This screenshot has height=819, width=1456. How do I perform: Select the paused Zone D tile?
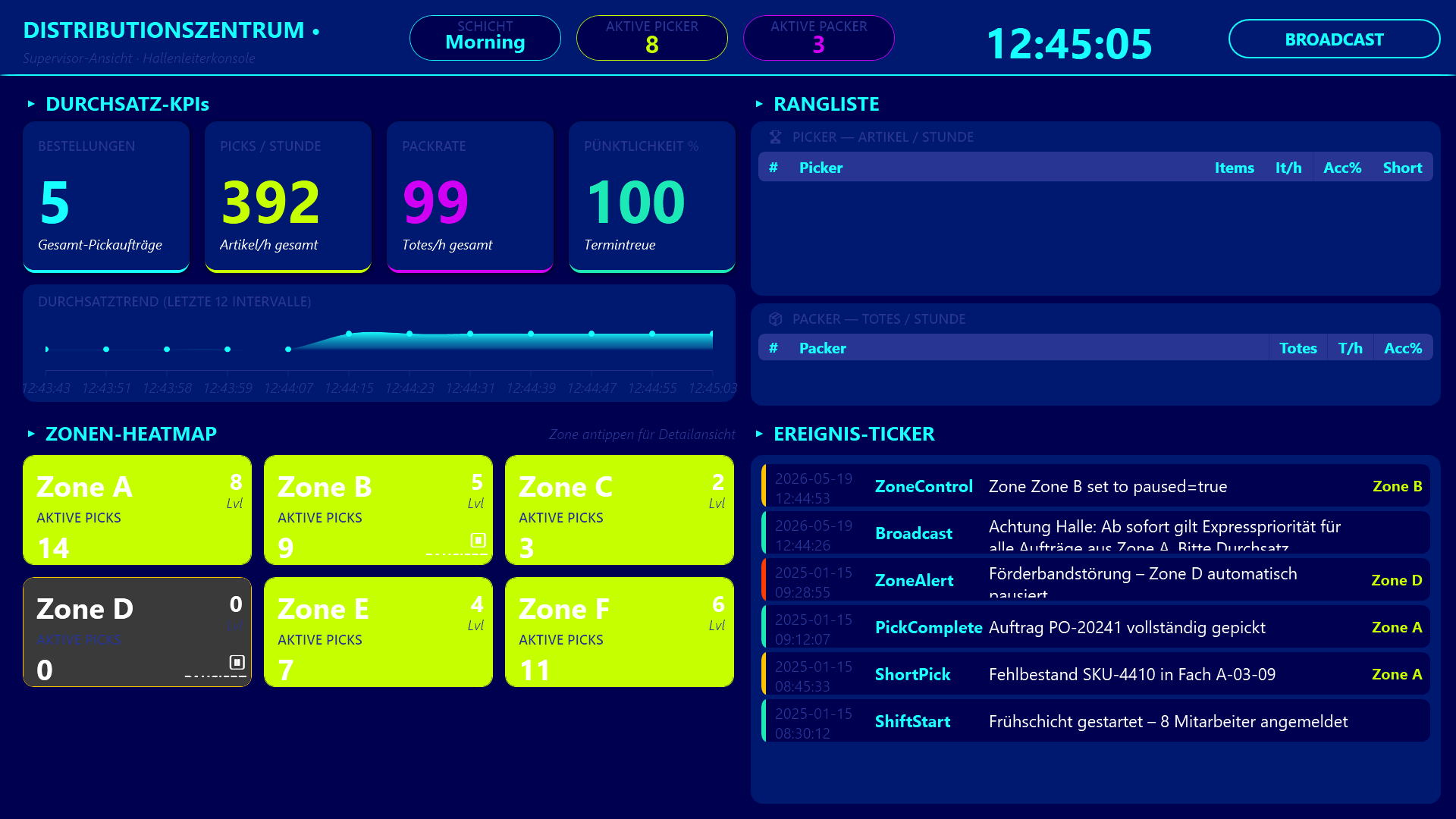[x=137, y=632]
